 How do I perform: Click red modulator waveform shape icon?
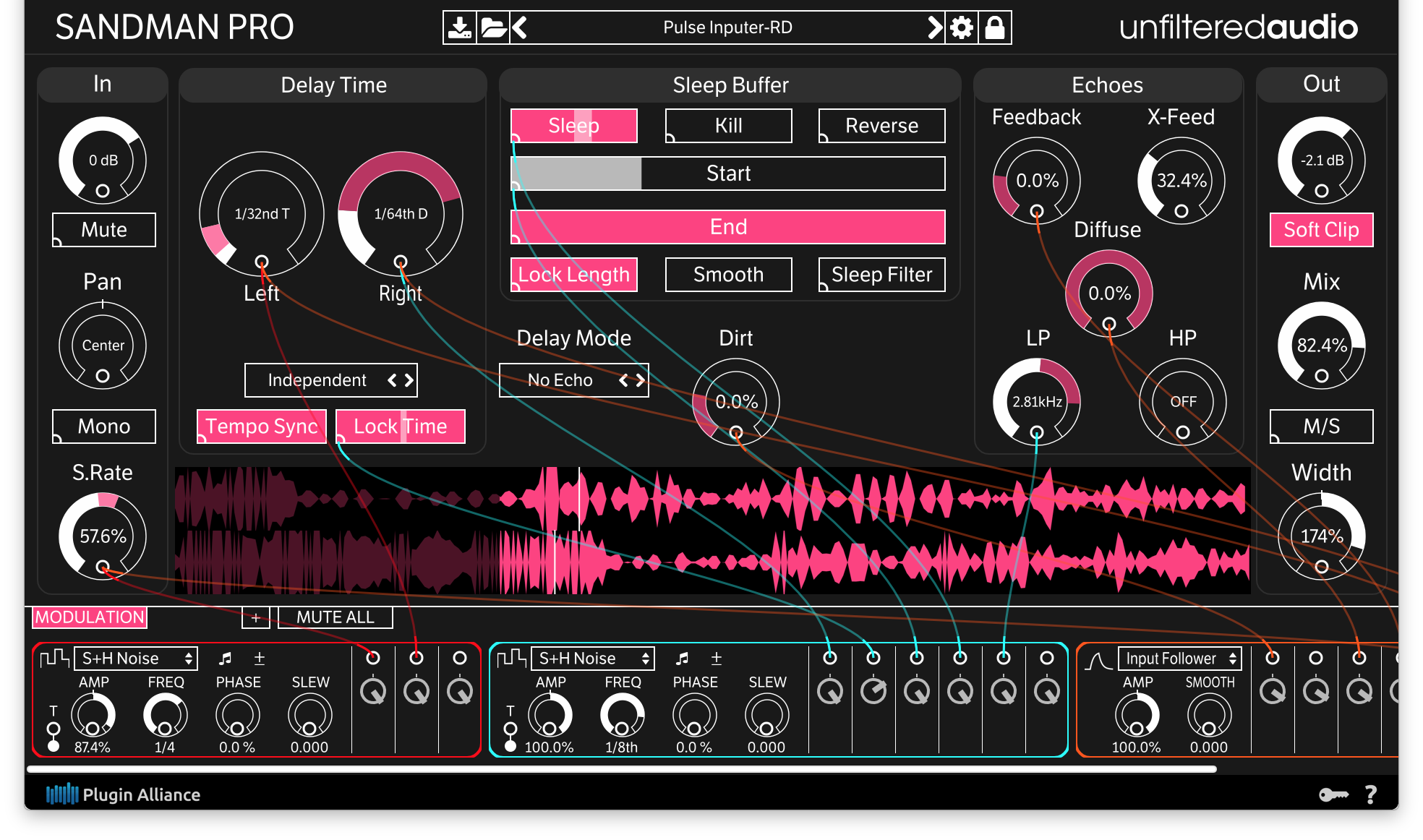54,659
